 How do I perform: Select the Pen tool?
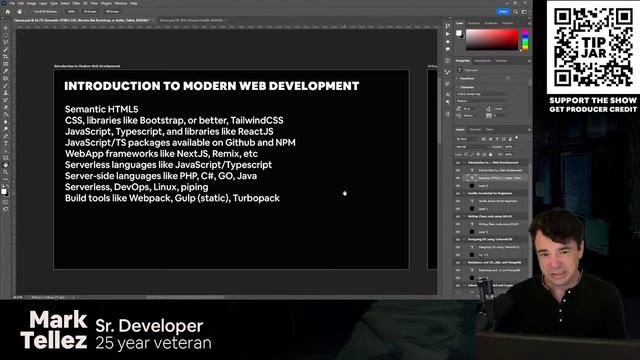[5, 136]
